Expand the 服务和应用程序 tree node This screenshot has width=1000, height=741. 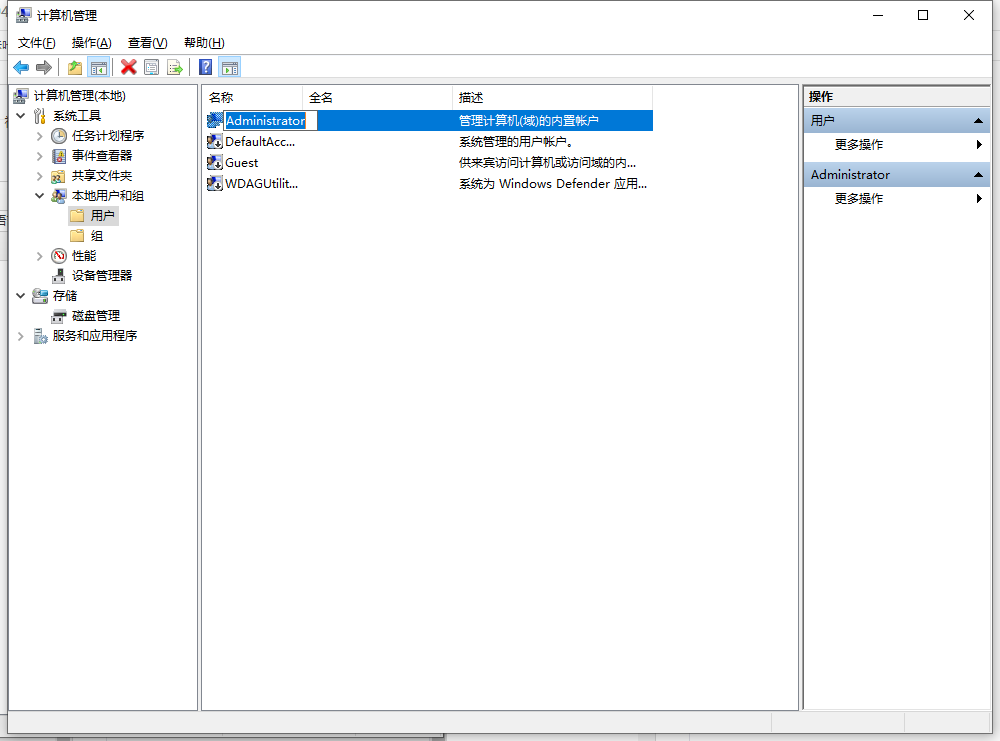[21, 336]
